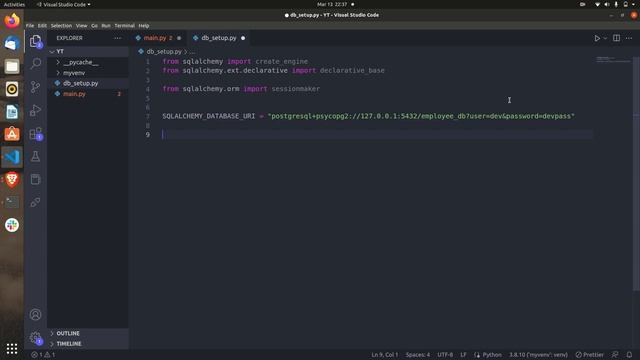Image resolution: width=640 pixels, height=360 pixels.
Task: Launch Firefox from the dock
Action: click(12, 20)
